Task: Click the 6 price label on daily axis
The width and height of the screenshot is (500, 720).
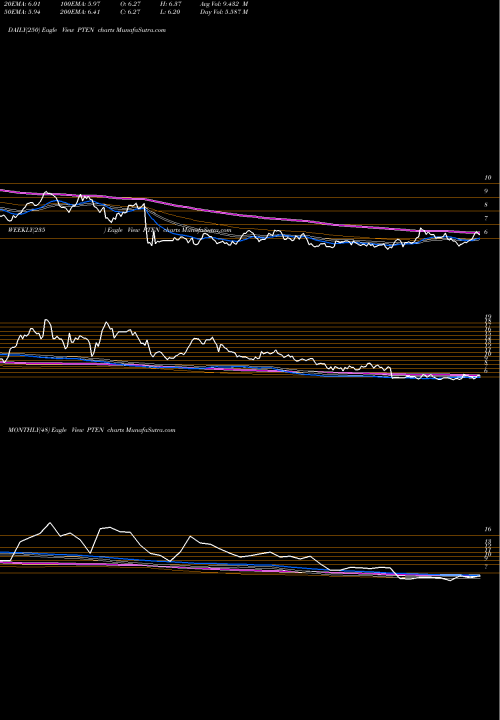Action: 486,232
